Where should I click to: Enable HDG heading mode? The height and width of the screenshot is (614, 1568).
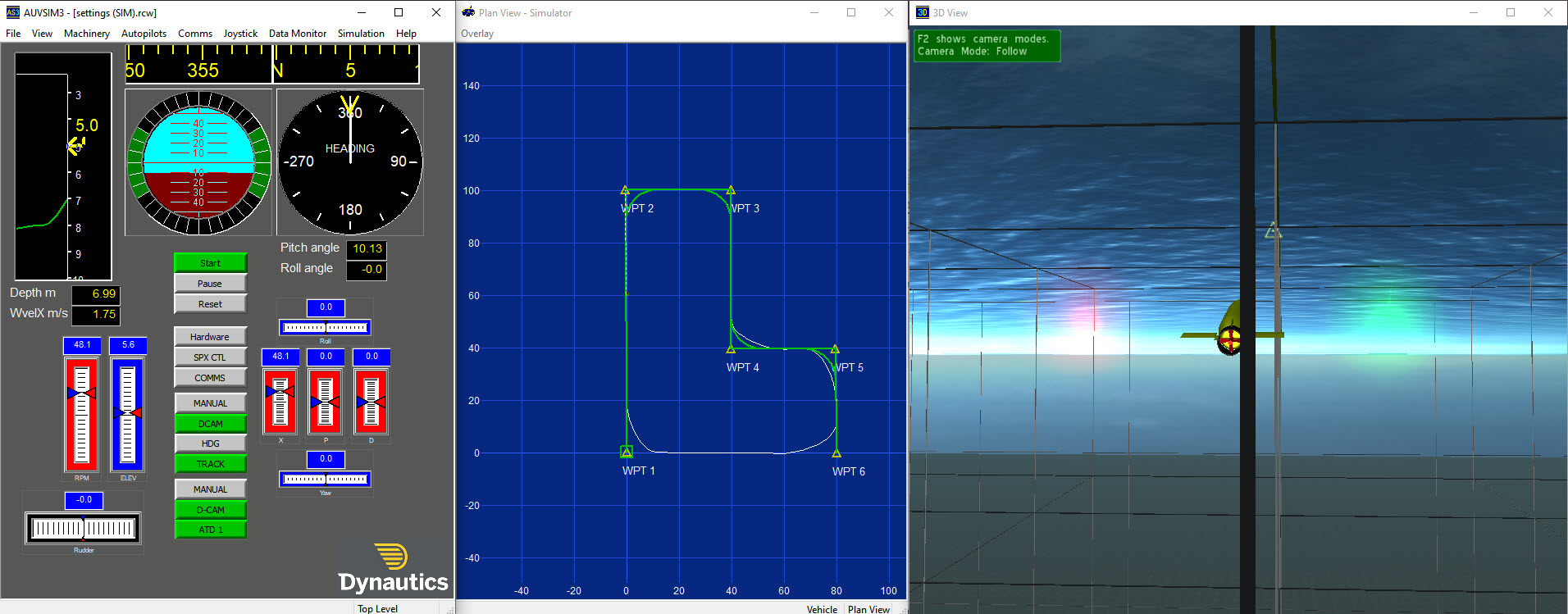(210, 443)
